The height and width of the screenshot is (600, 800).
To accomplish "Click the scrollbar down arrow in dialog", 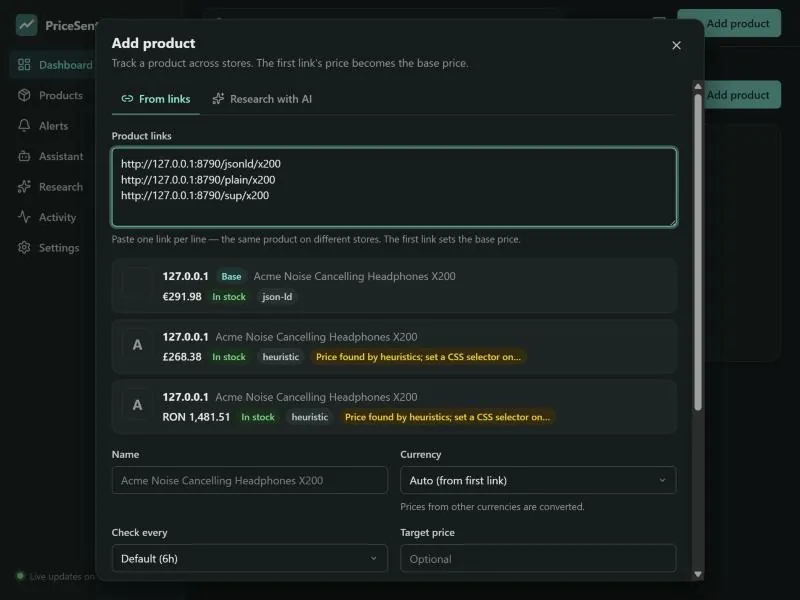I will click(x=697, y=574).
